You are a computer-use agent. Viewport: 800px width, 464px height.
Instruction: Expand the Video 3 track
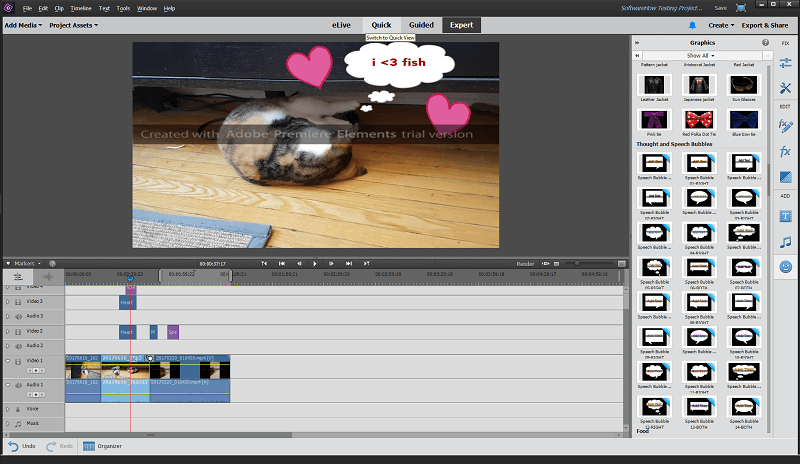(8, 302)
